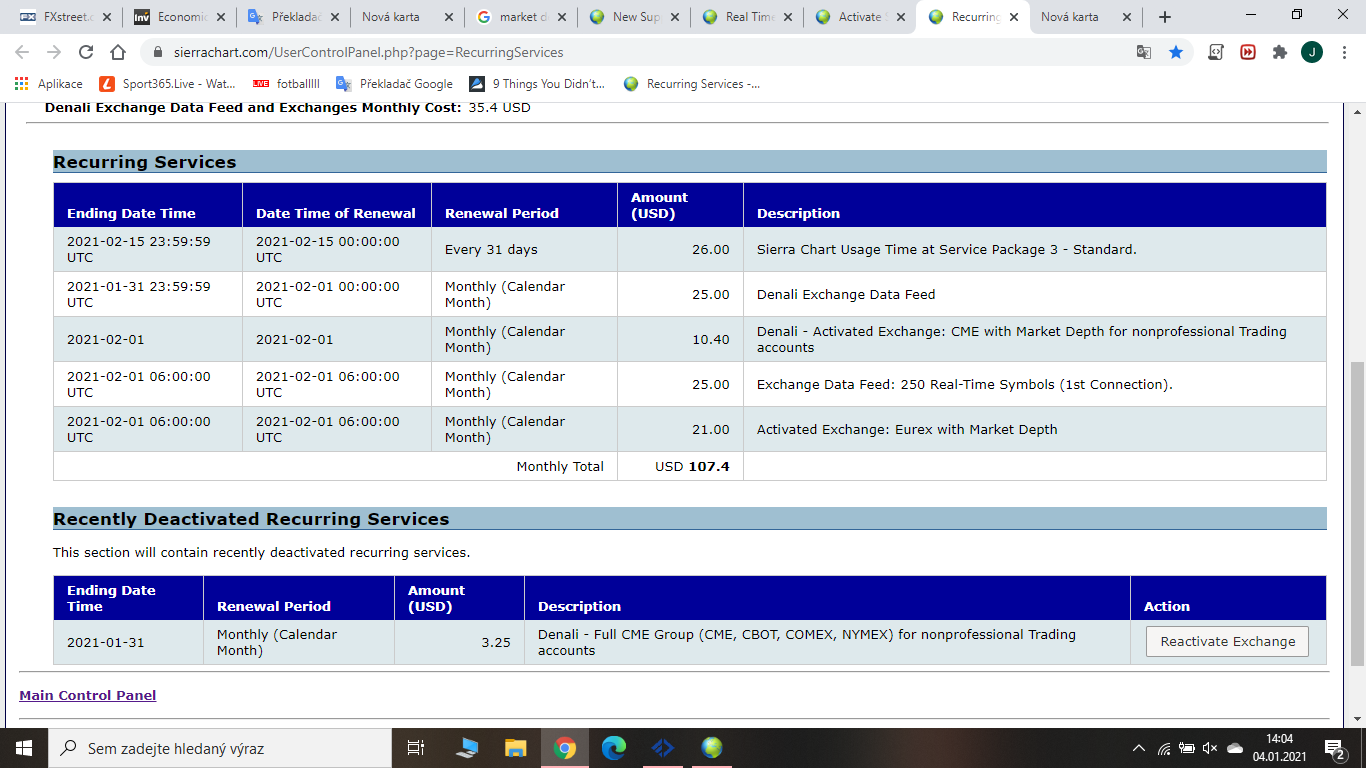Open the '9 Things You Didn't...' bookmark
Viewport: 1366px width, 768px height.
click(537, 84)
